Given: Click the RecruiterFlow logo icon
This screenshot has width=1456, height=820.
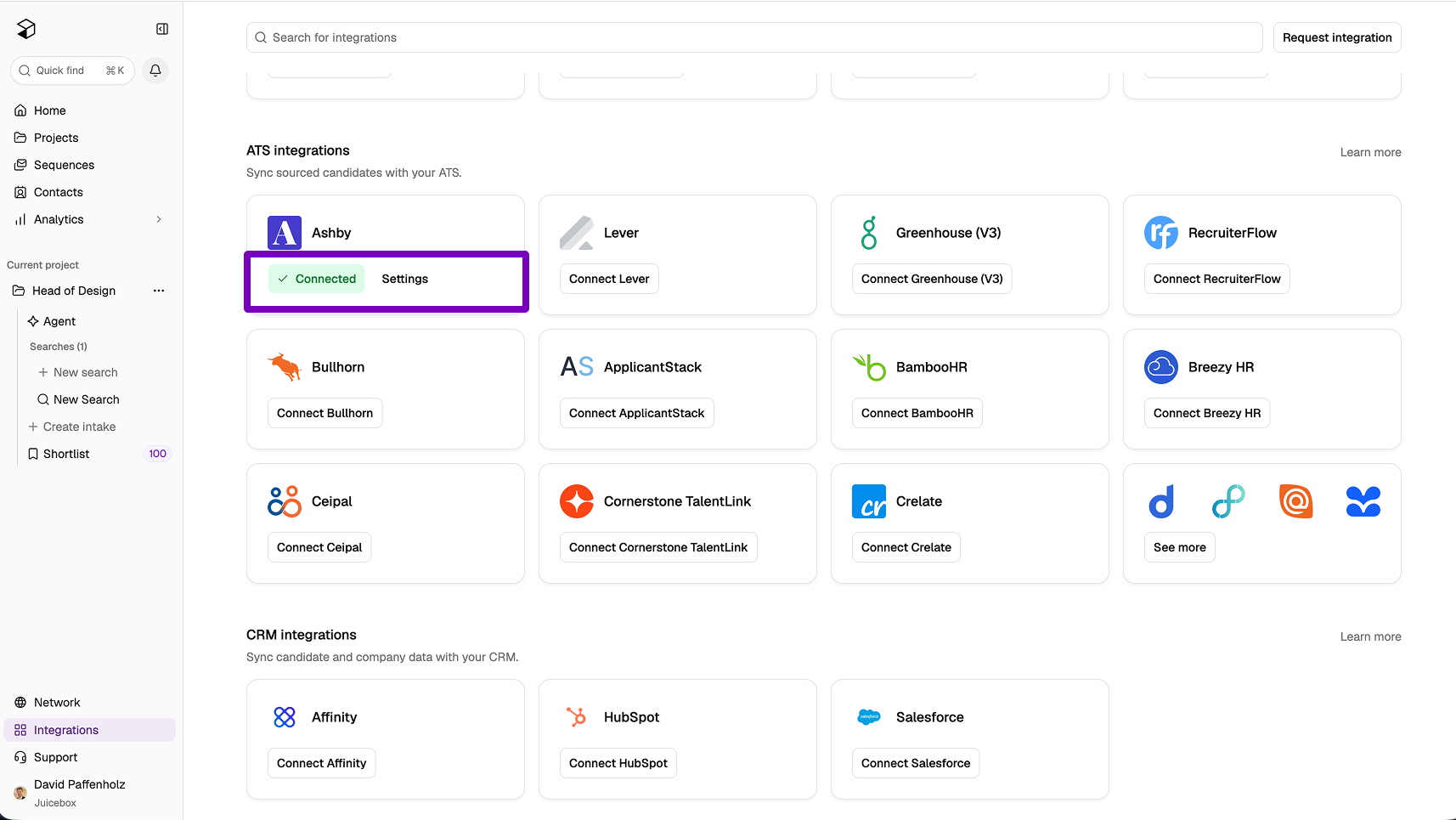Looking at the screenshot, I should pyautogui.click(x=1161, y=233).
